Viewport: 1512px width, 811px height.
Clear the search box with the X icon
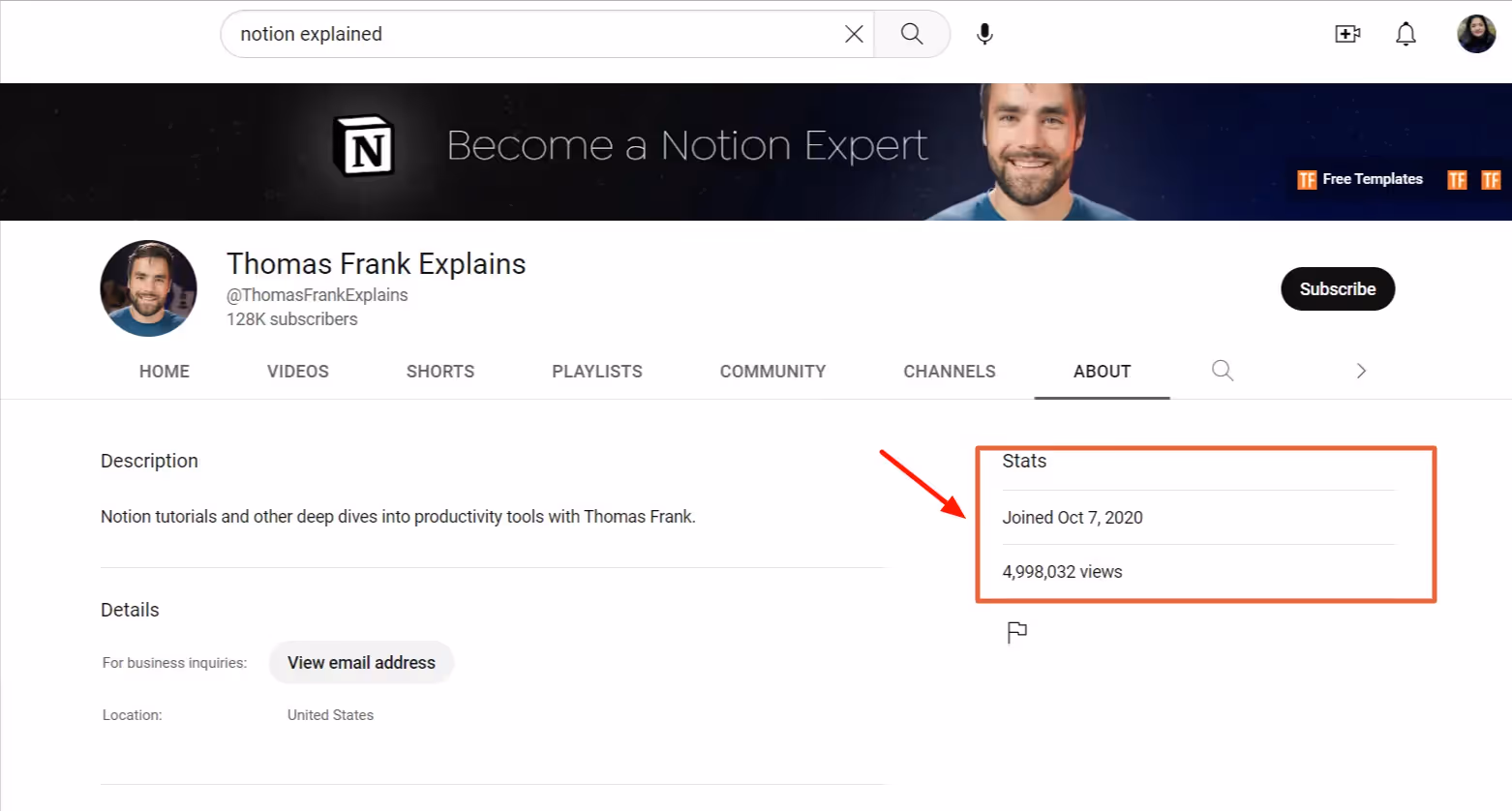[854, 34]
